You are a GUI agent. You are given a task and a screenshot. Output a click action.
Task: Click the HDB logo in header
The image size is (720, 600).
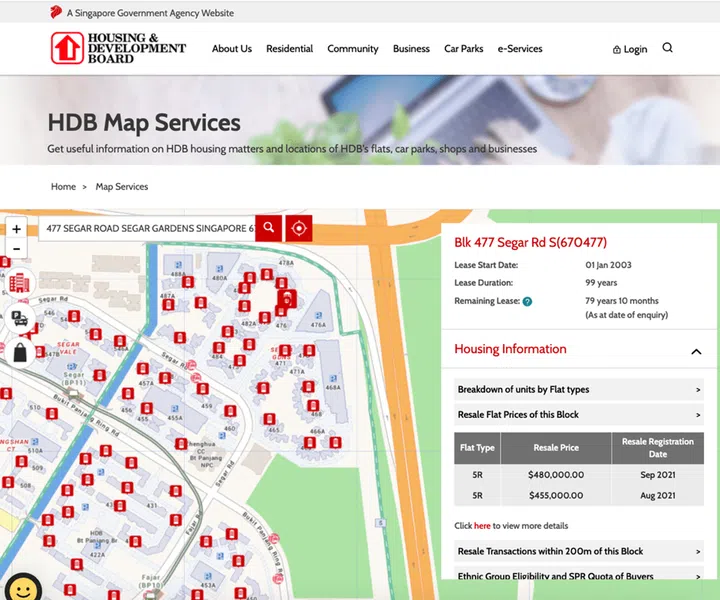(x=118, y=48)
